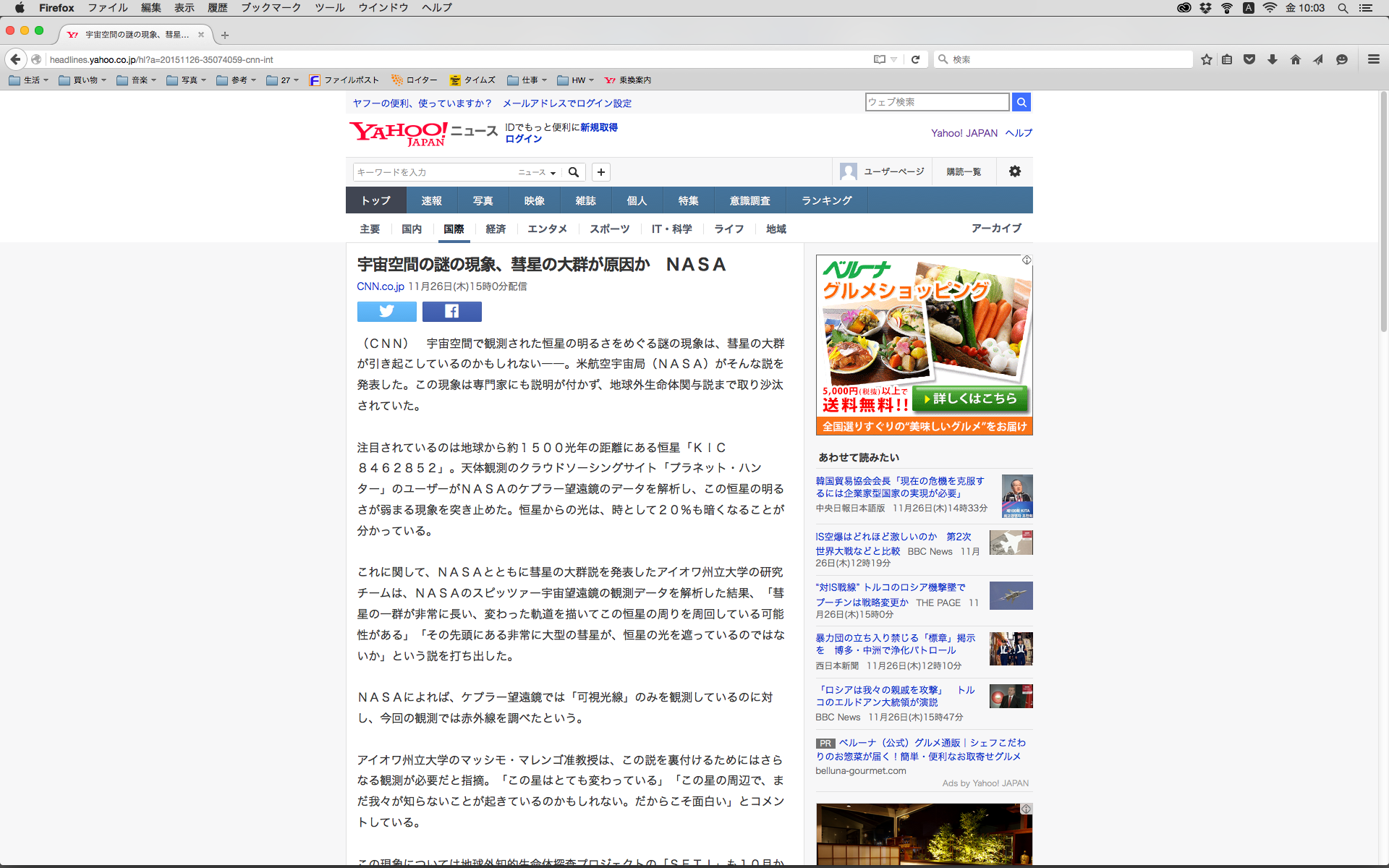
Task: Open Firefox downloads arrow icon
Action: [1273, 59]
